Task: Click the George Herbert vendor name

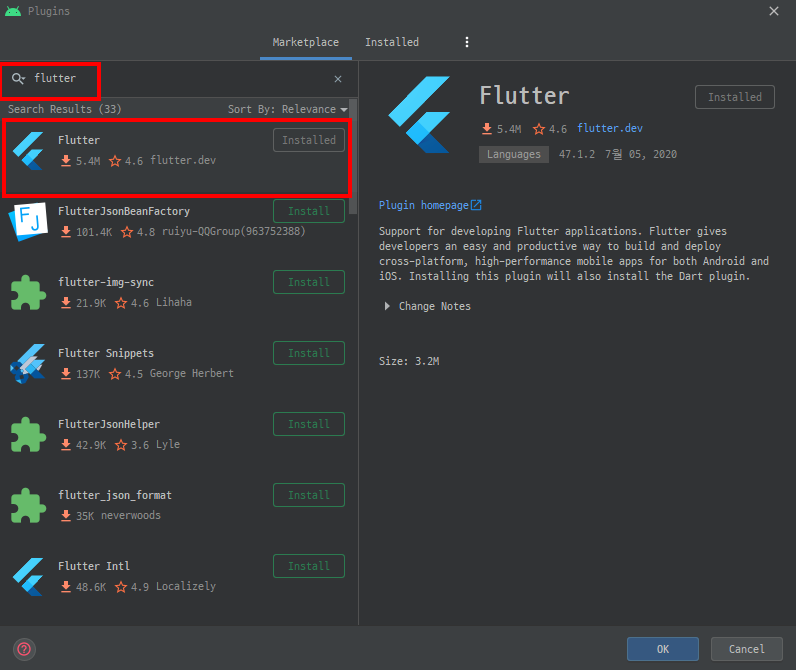Action: [191, 374]
